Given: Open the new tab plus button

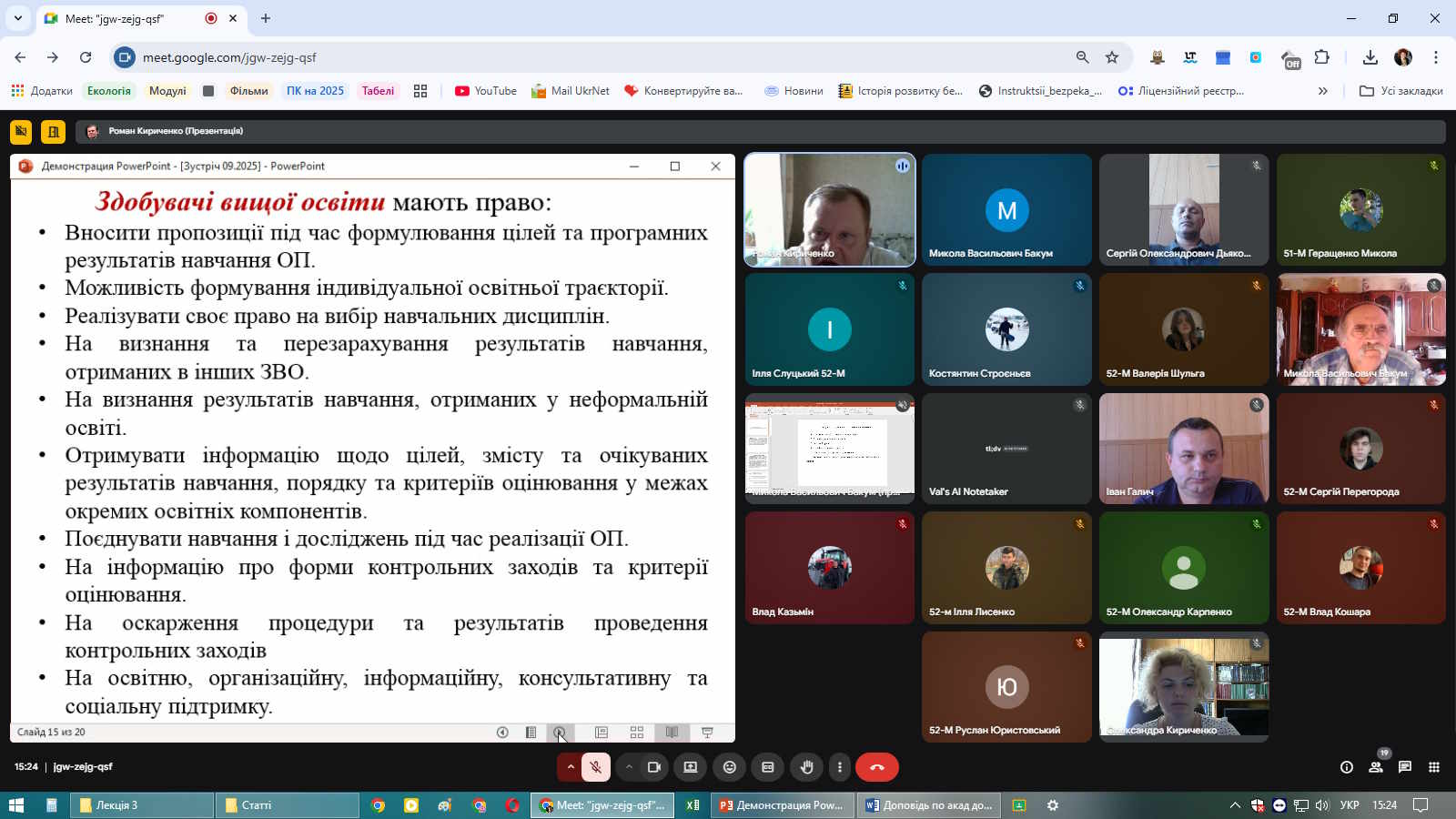Looking at the screenshot, I should pyautogui.click(x=266, y=18).
